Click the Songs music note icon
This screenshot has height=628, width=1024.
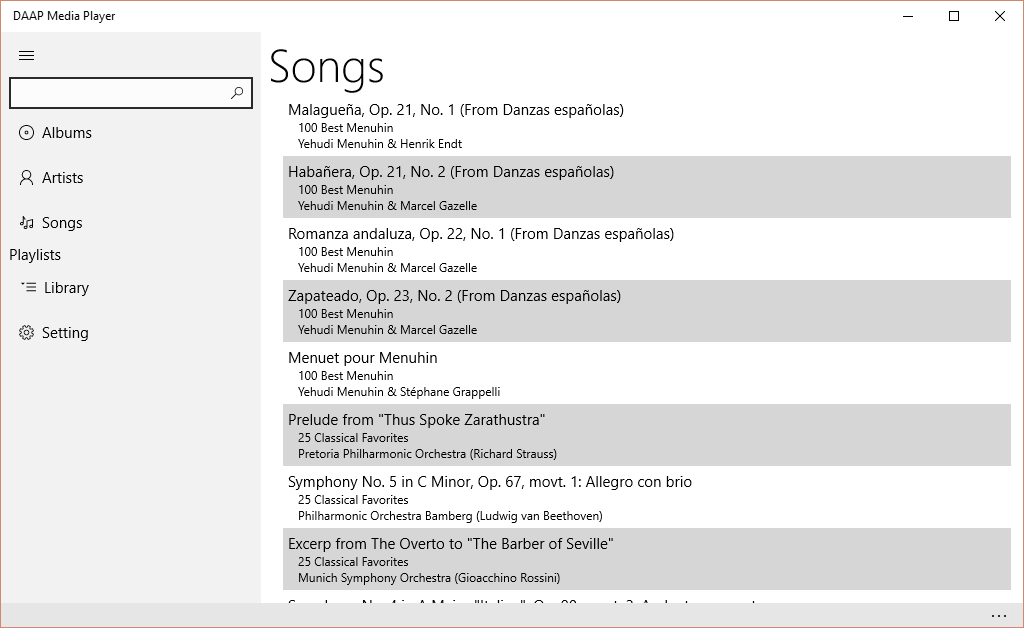point(27,223)
